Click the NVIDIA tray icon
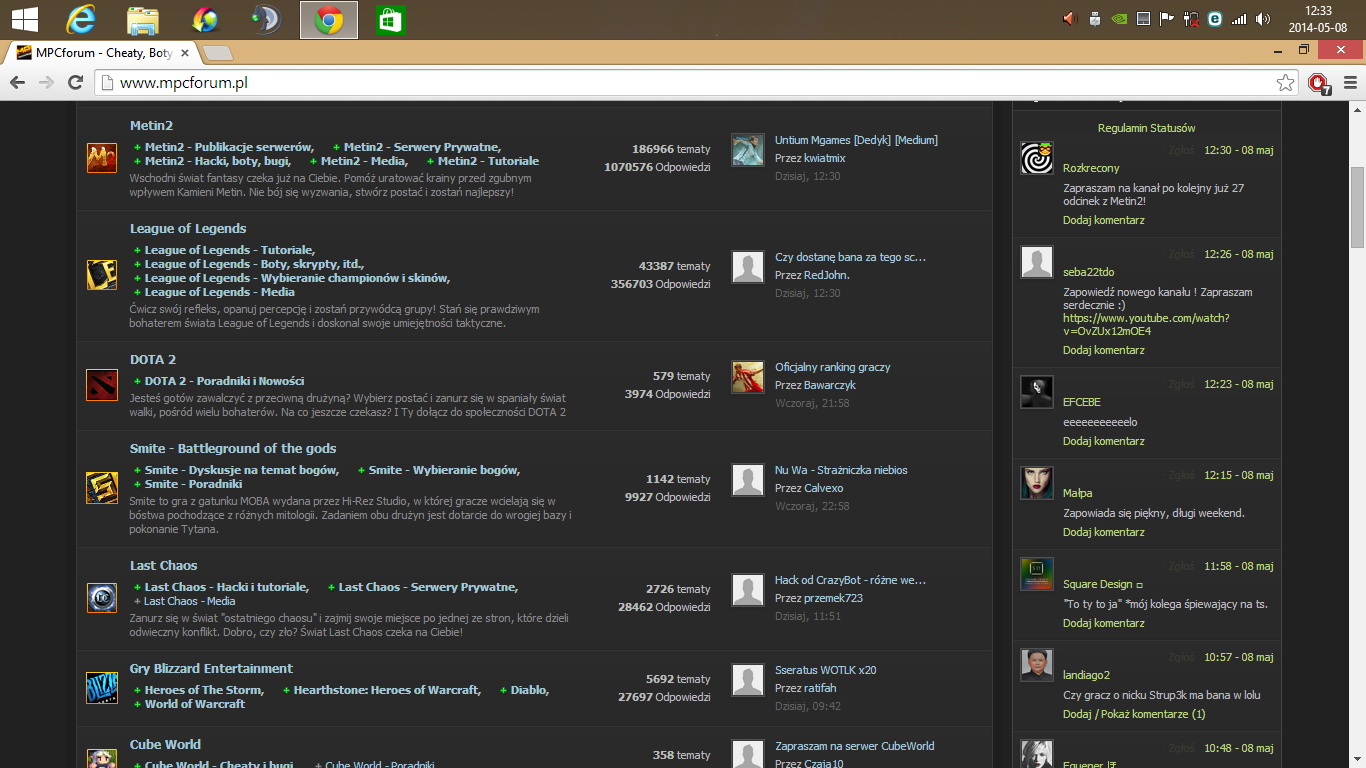The height and width of the screenshot is (768, 1366). 1119,19
